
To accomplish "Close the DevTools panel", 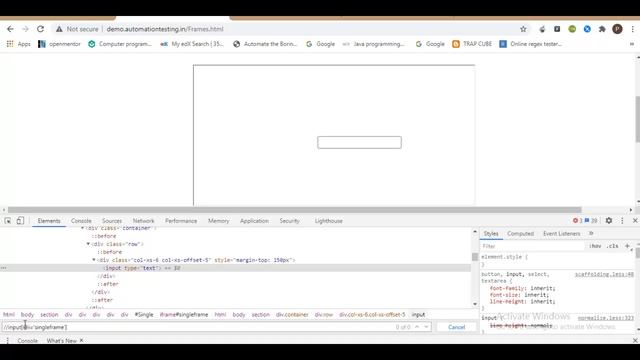I will 635,220.
